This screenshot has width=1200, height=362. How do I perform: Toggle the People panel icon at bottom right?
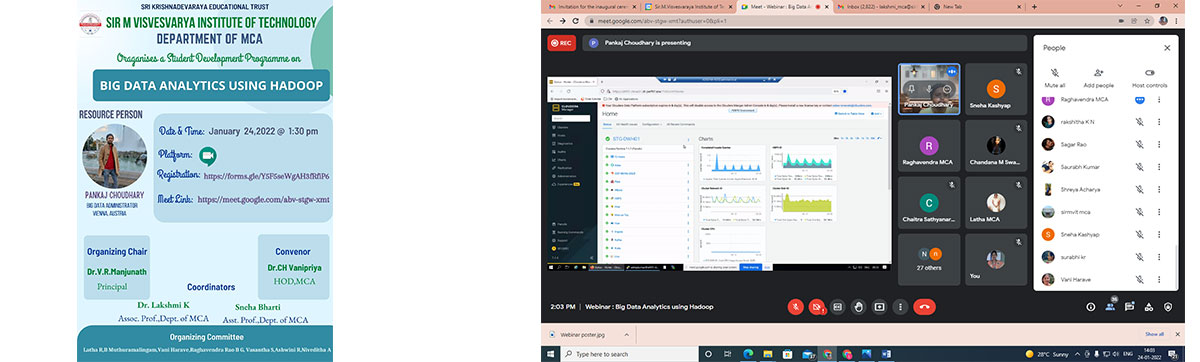tap(1111, 306)
